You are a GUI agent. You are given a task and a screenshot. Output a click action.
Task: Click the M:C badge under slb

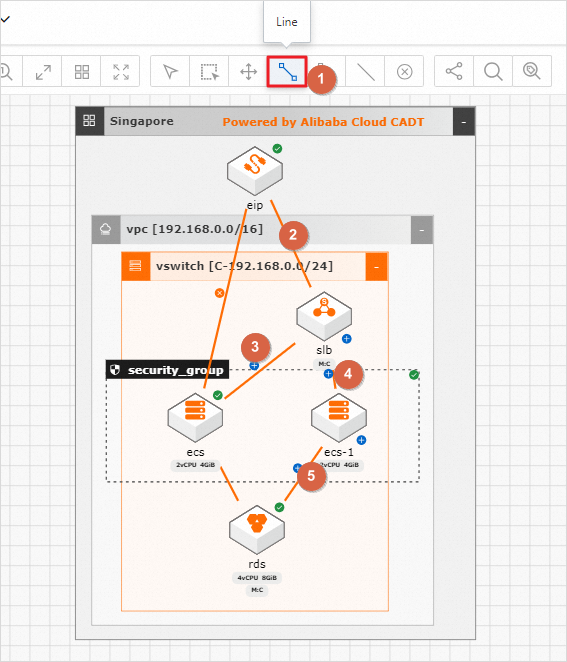[x=324, y=364]
